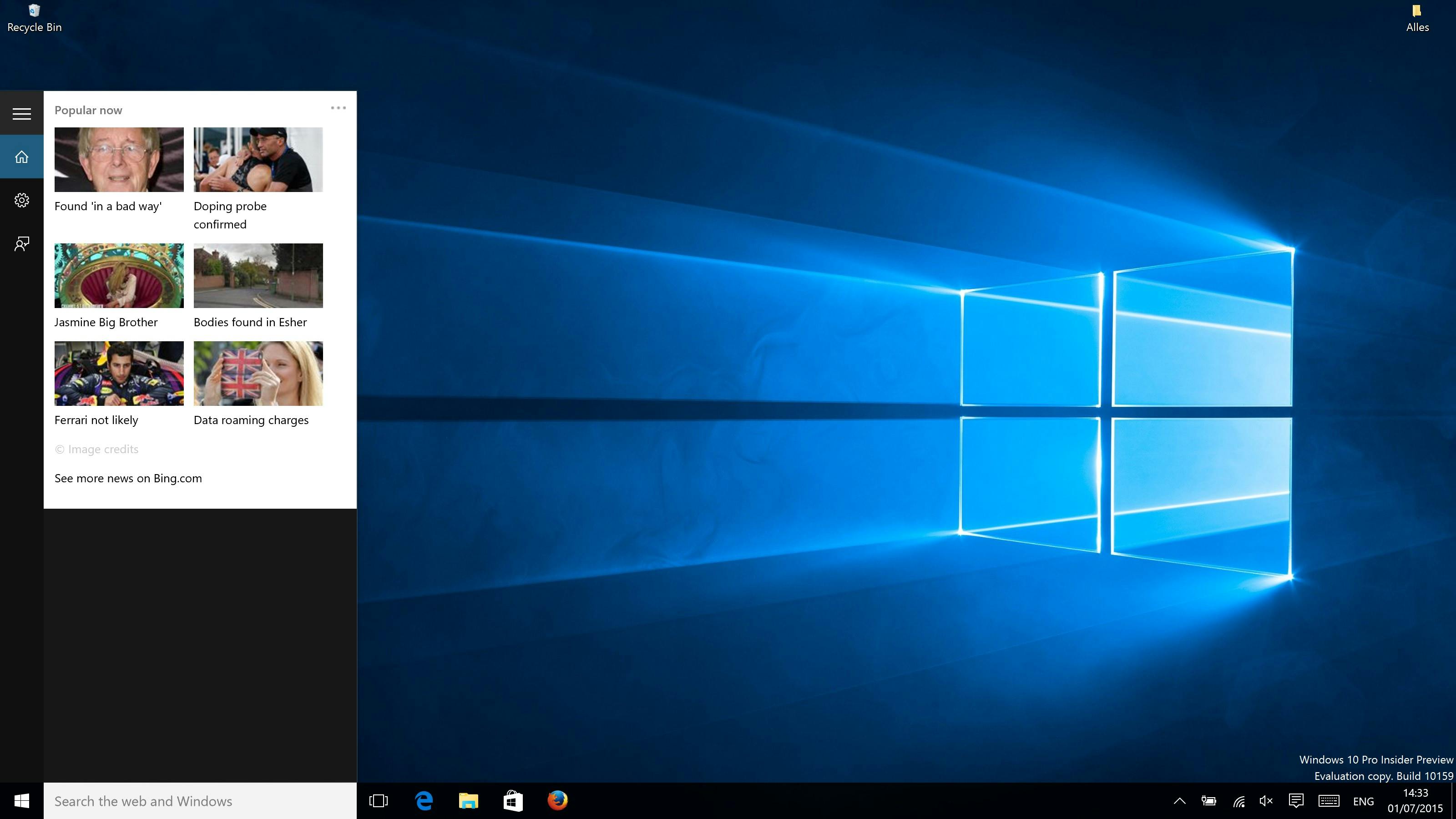Viewport: 1456px width, 819px height.
Task: Open File Explorer from taskbar
Action: [x=468, y=801]
